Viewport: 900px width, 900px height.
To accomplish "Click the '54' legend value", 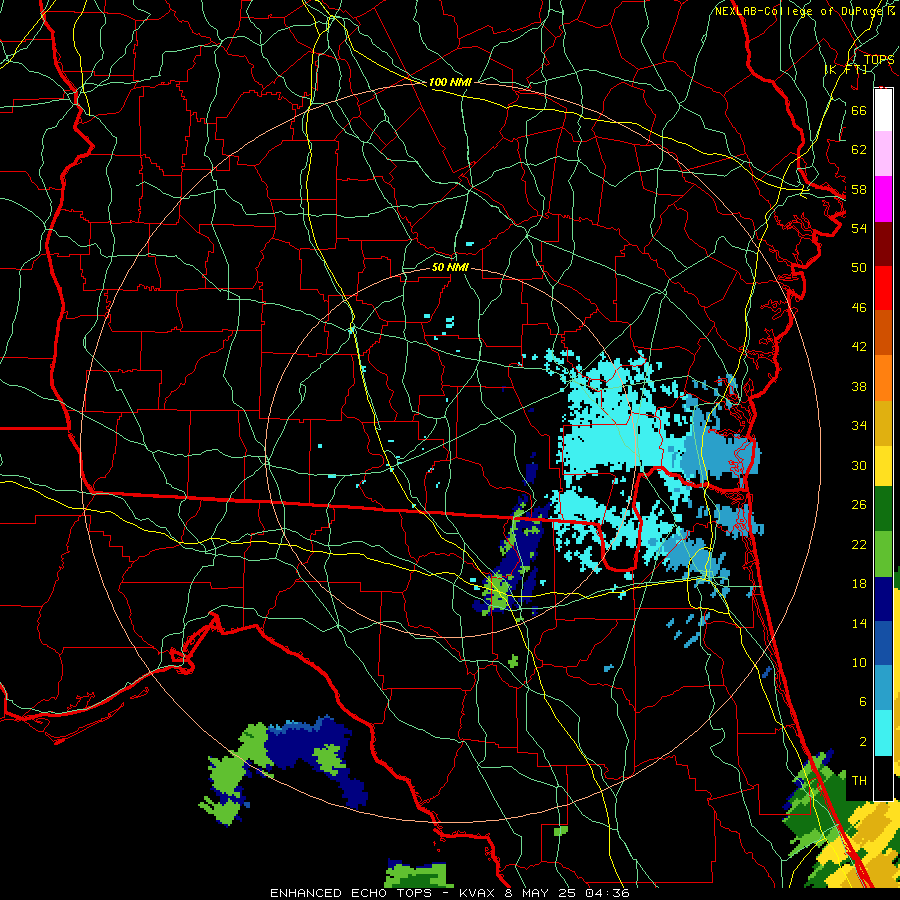I will coord(859,228).
